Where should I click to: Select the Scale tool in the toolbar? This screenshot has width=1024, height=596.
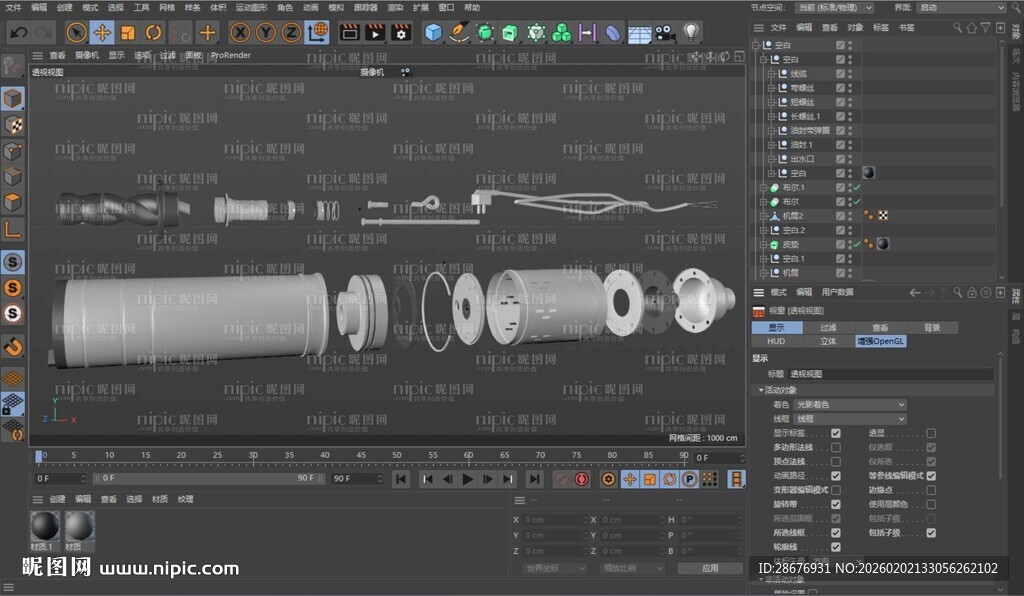click(127, 32)
